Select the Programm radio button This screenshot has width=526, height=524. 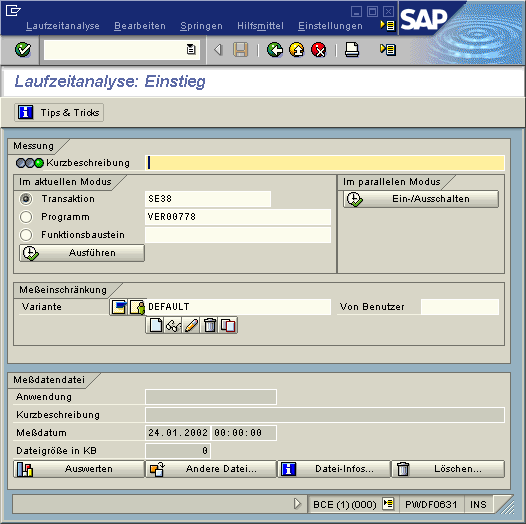click(26, 217)
